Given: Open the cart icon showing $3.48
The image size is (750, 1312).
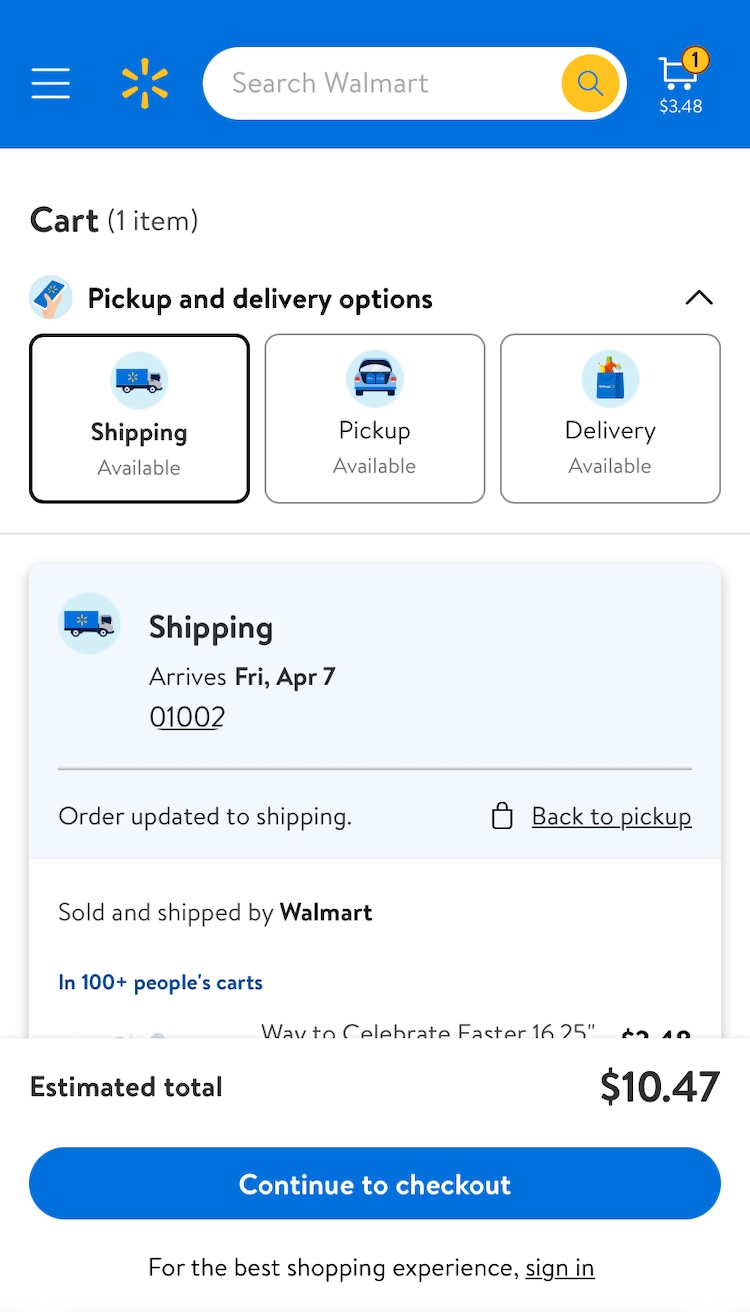Looking at the screenshot, I should tap(681, 85).
